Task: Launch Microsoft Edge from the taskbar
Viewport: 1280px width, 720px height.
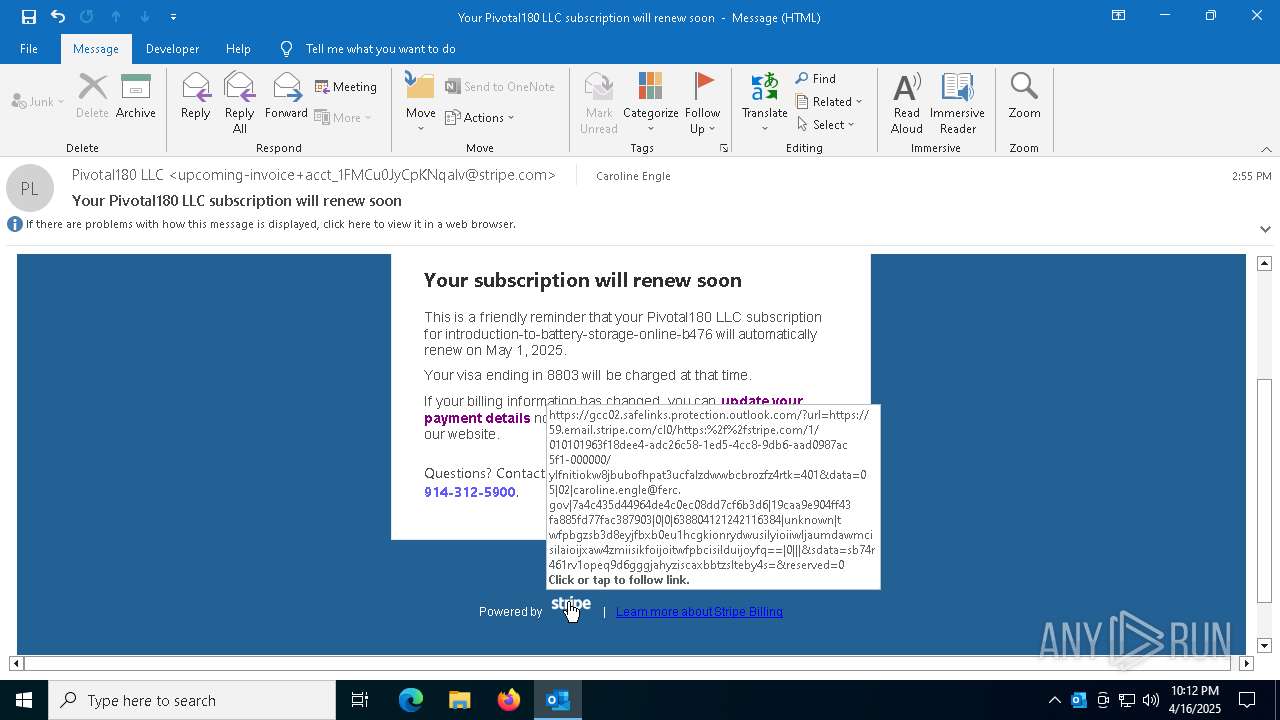Action: [411, 700]
